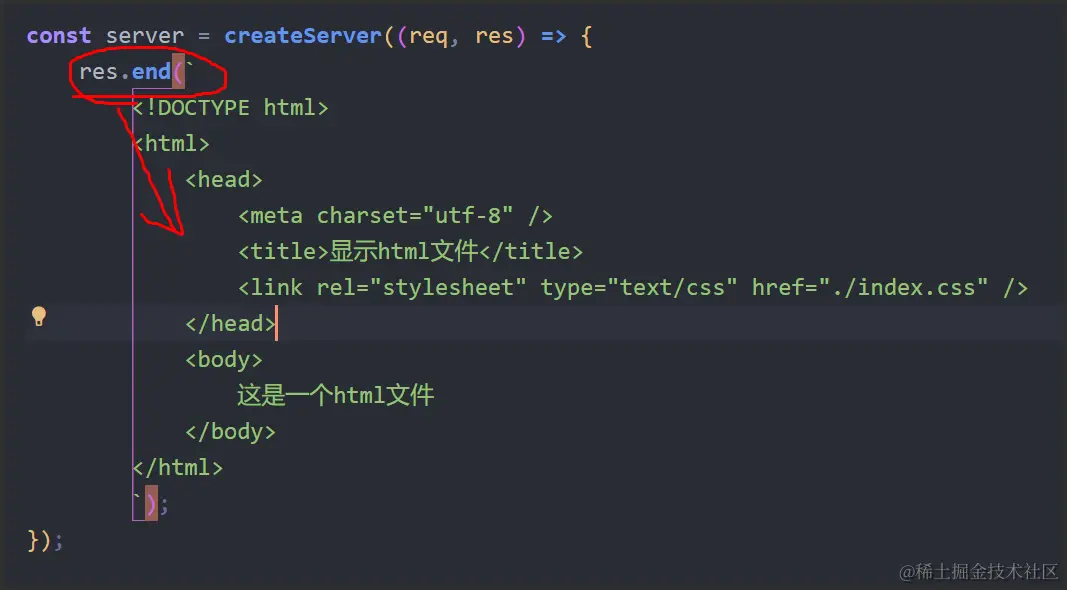Click the lightbulb quick-fix icon
The height and width of the screenshot is (590, 1067).
click(39, 316)
